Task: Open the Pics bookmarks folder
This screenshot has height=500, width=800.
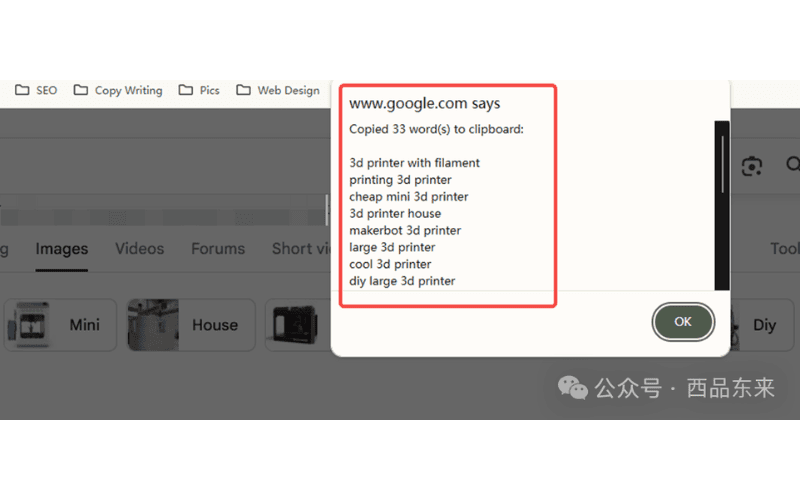Action: [x=199, y=90]
